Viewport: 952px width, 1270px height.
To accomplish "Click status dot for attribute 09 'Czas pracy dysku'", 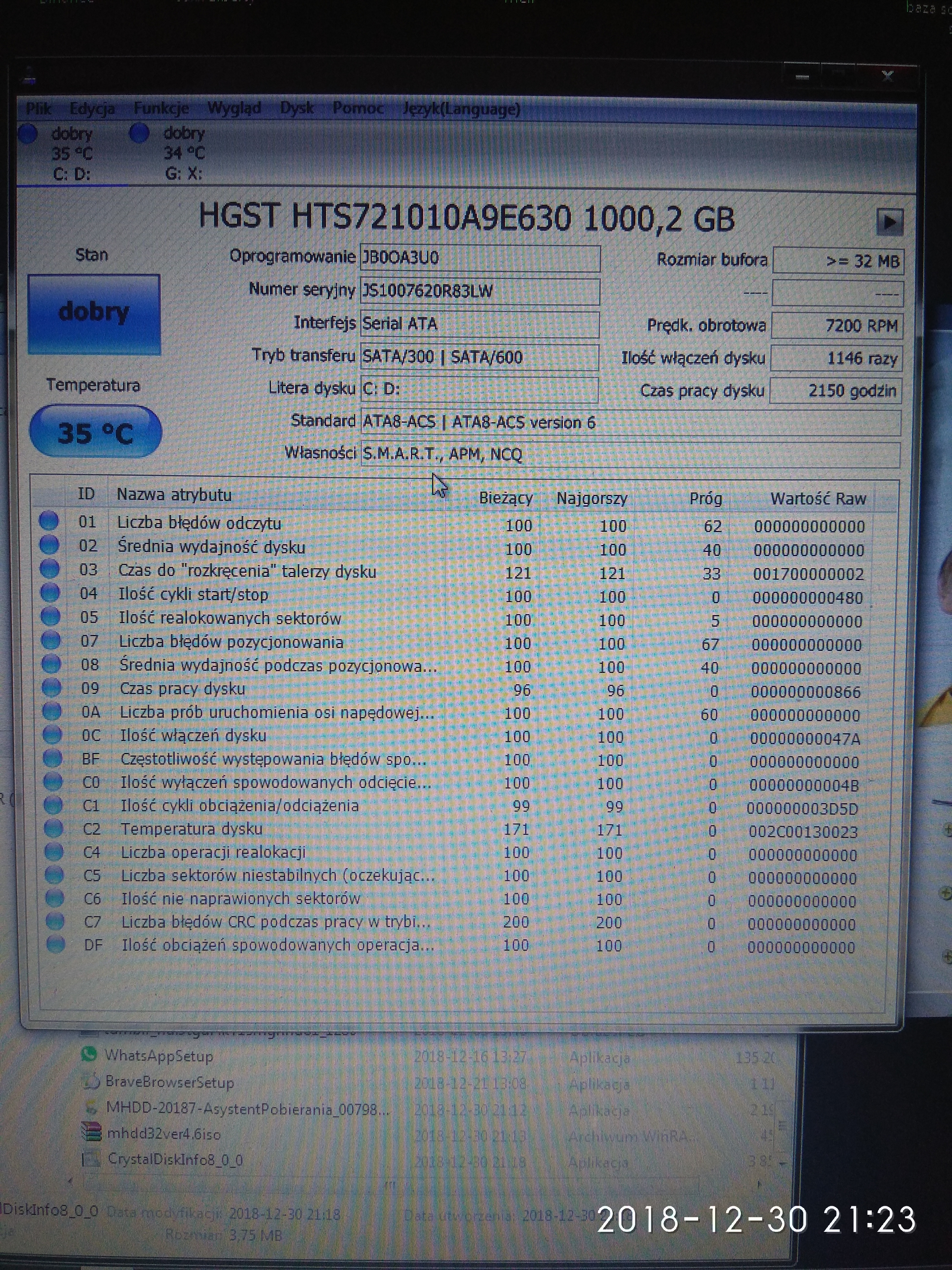I will (52, 687).
